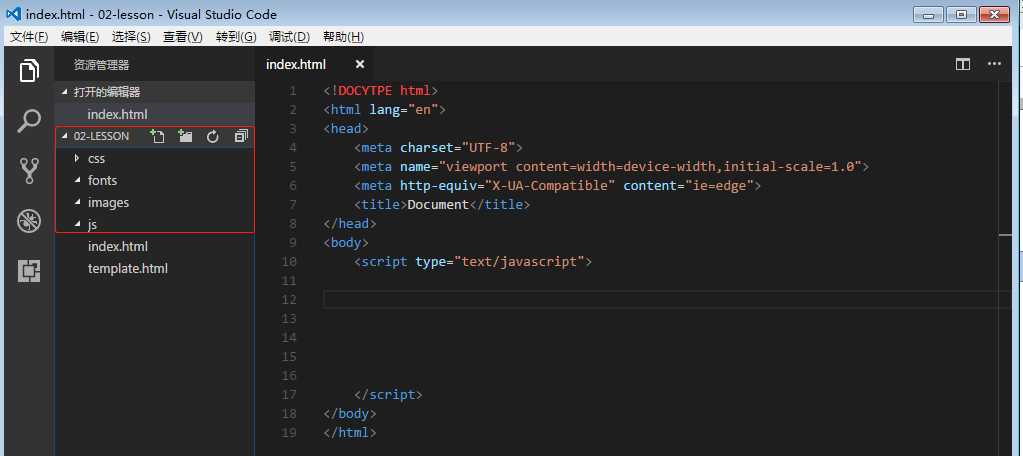Open the Explorer view in activity bar
Viewport: 1023px width, 456px height.
click(x=29, y=70)
